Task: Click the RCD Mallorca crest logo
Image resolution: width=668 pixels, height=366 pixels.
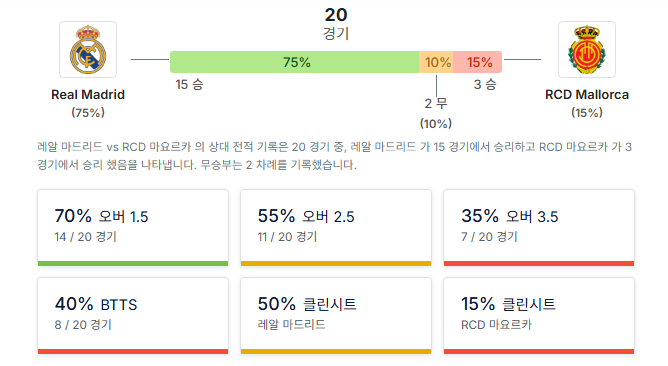Action: (x=587, y=49)
